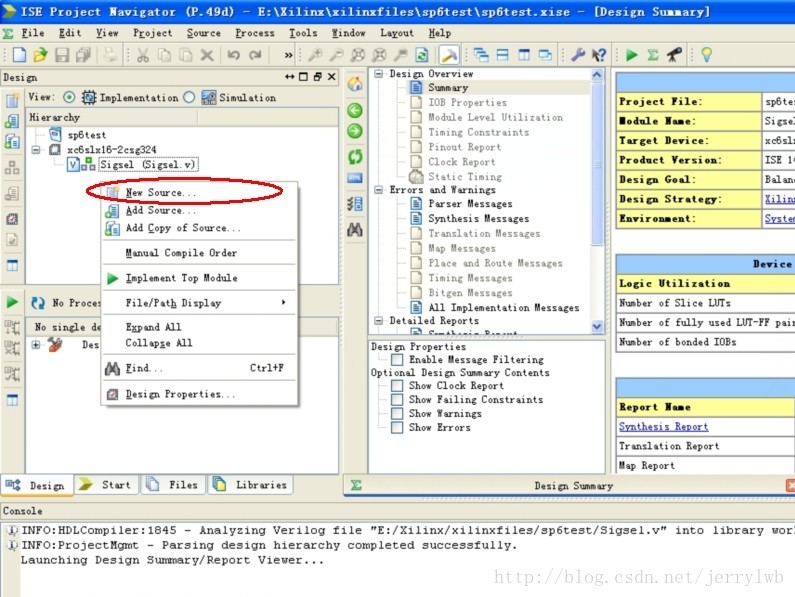Select the Simulation view radio button

pyautogui.click(x=189, y=97)
